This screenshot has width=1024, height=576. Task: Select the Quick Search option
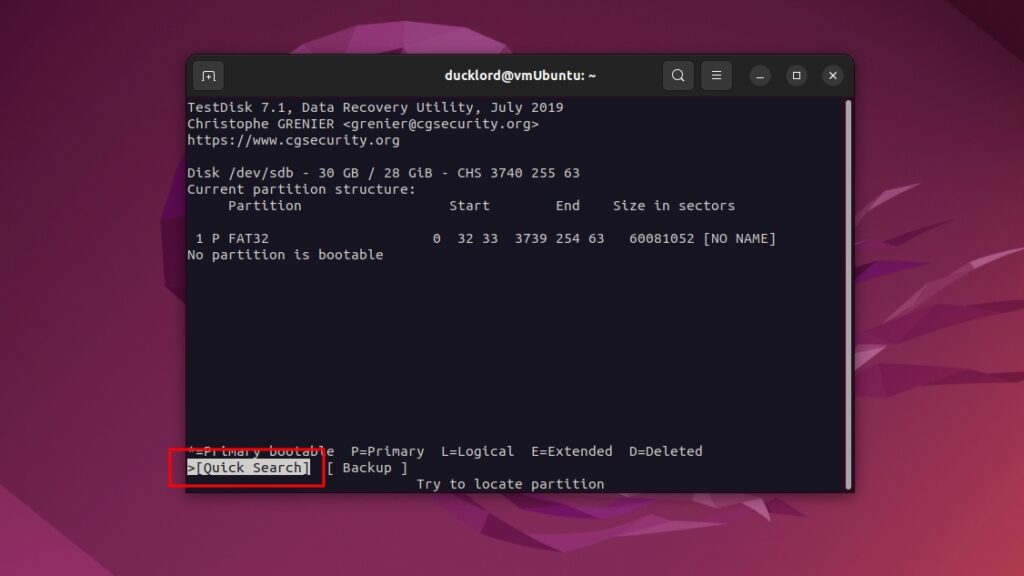point(252,468)
